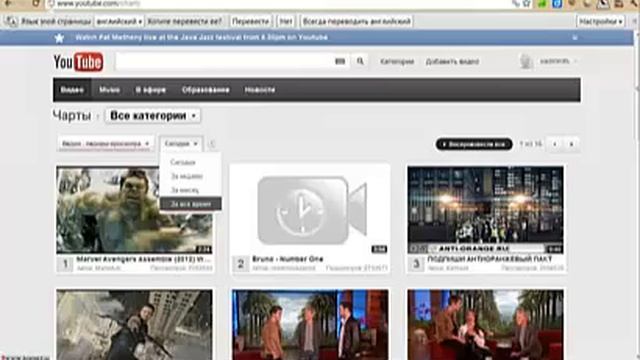Choose За все время in the period menu
Screen dimensions: 640x360
click(x=191, y=204)
